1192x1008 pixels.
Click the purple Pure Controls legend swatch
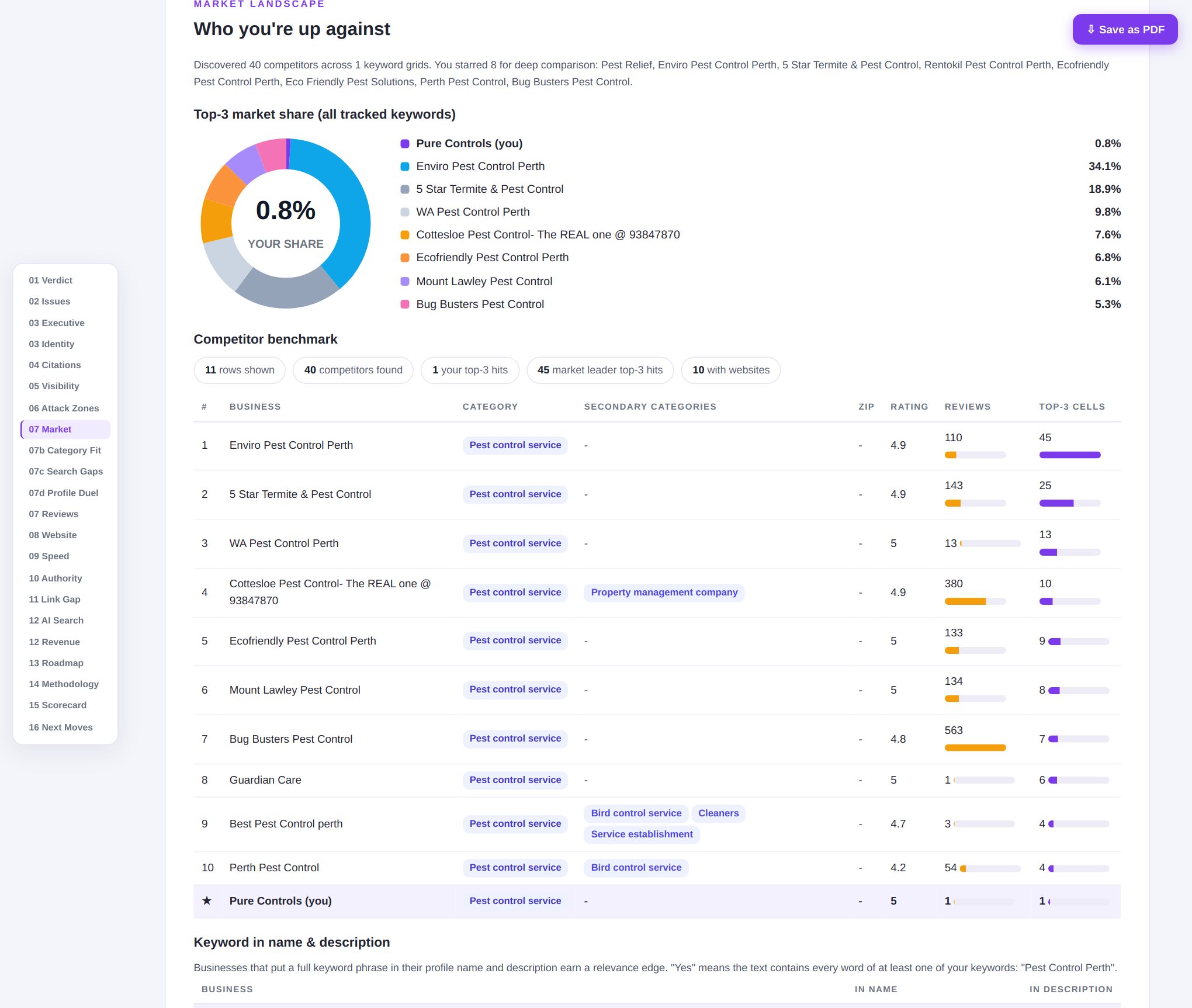[x=404, y=144]
